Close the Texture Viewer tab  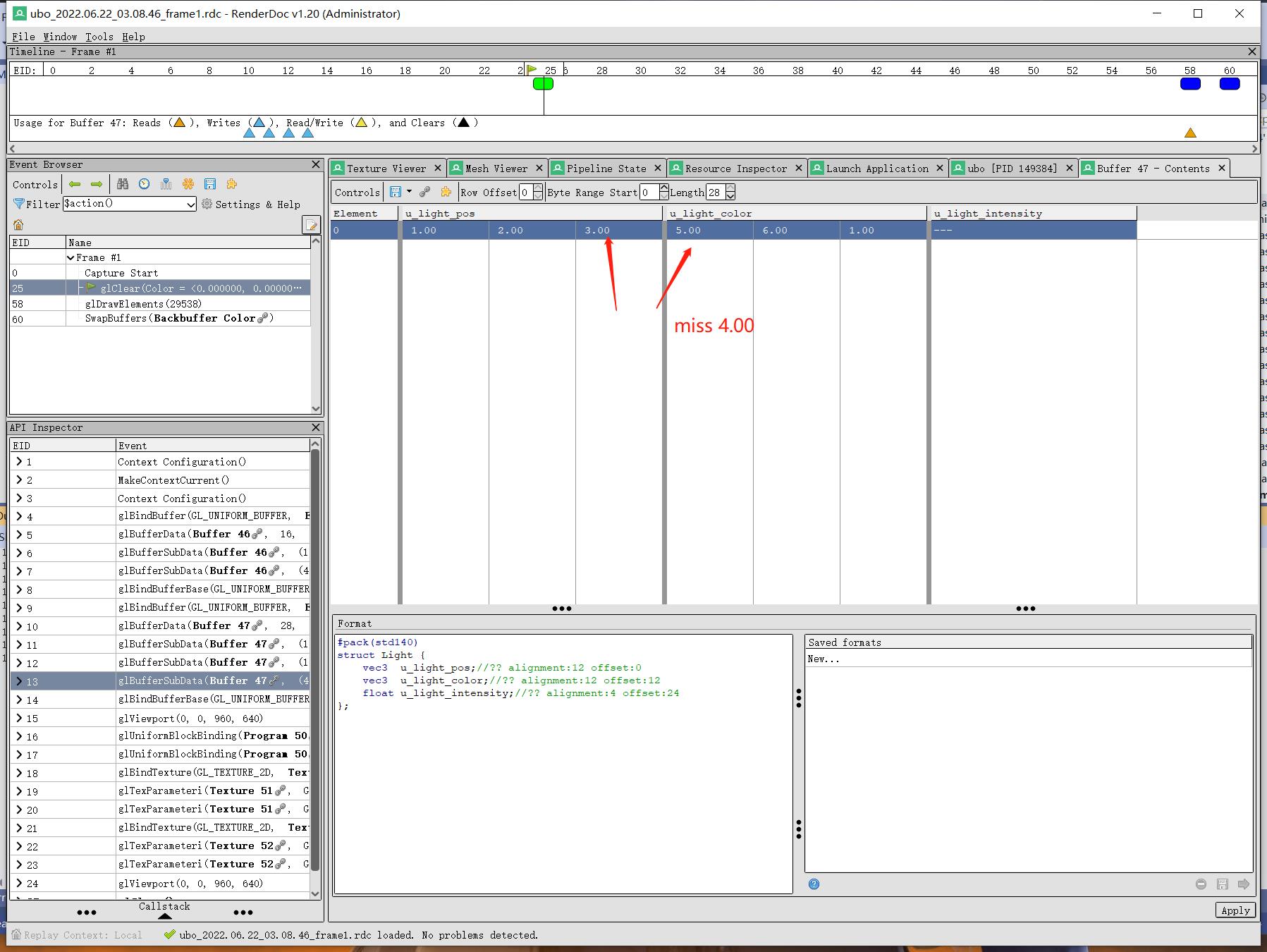[438, 168]
